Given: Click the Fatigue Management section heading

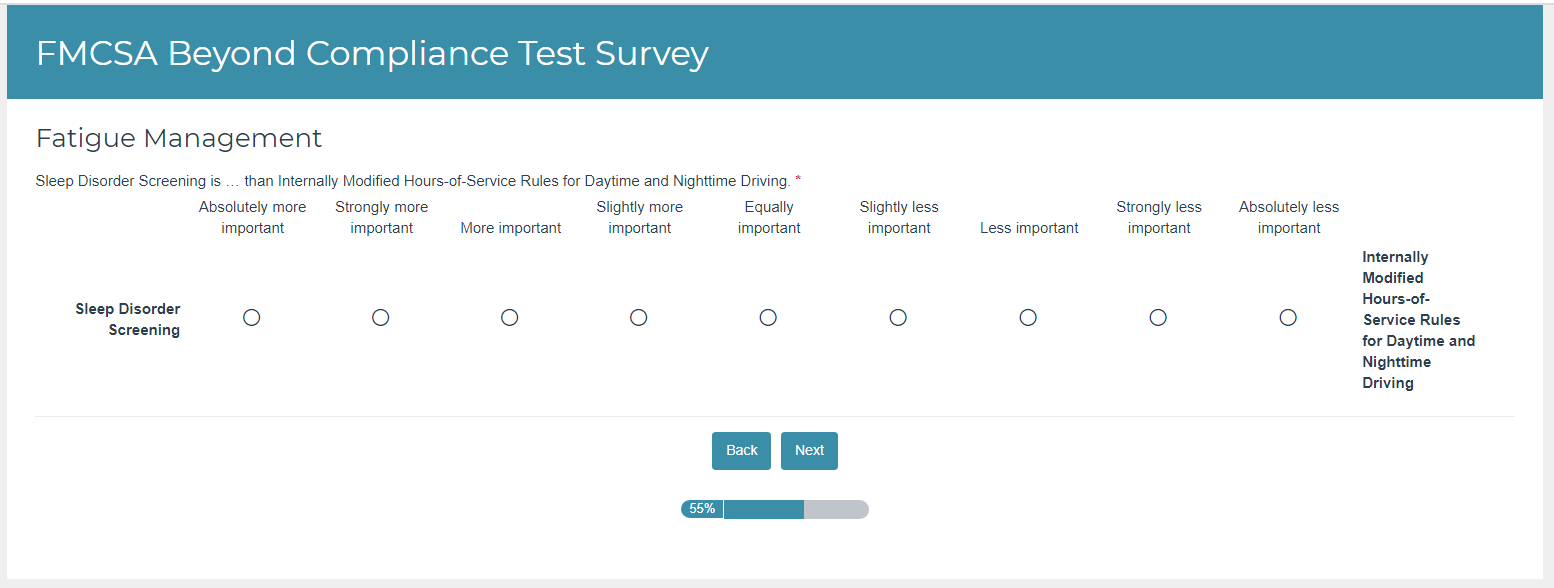Looking at the screenshot, I should point(179,138).
